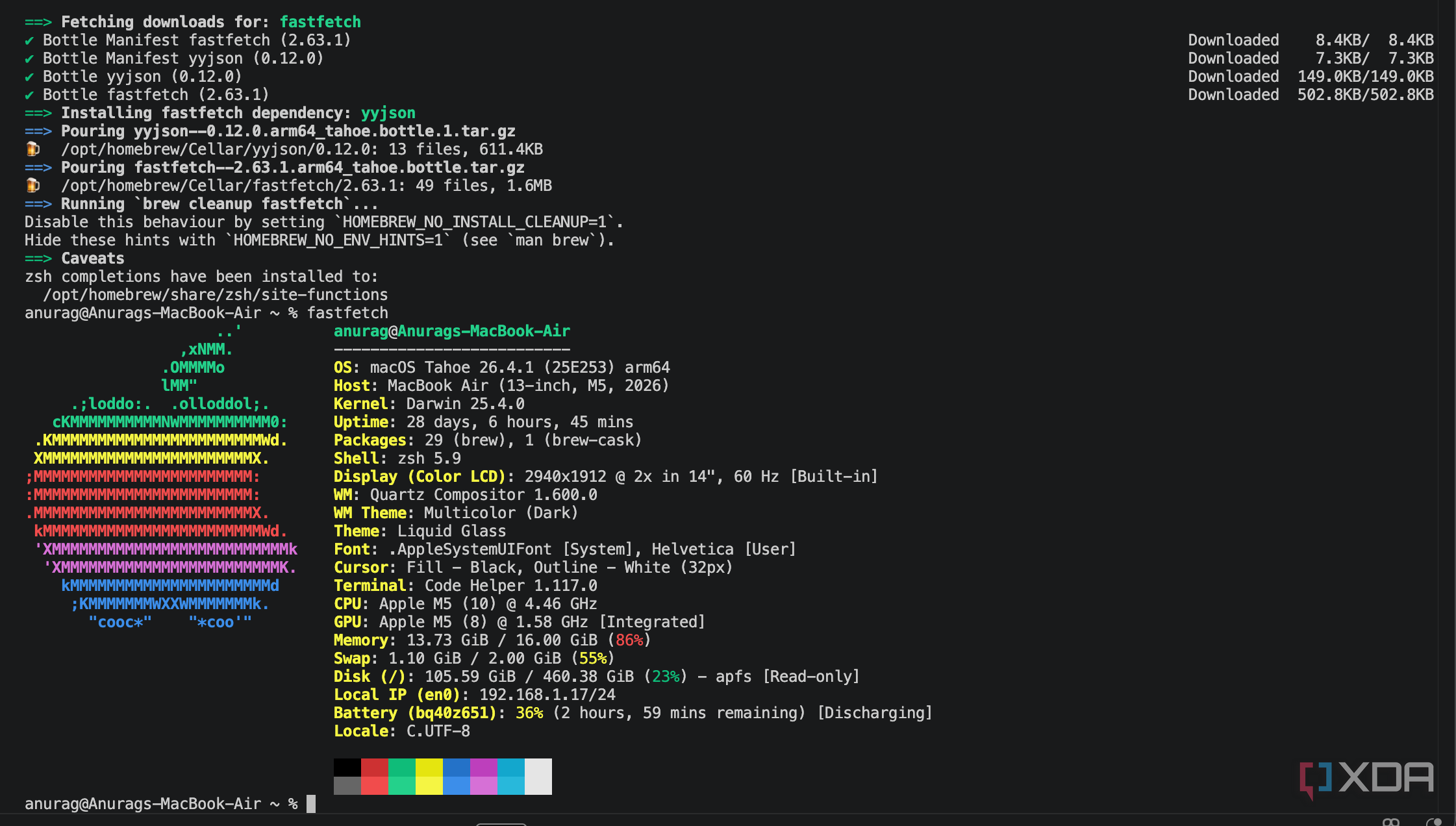
Task: Click the checkmark beside Bottle yyjson (0.12.0)
Action: 29,77
